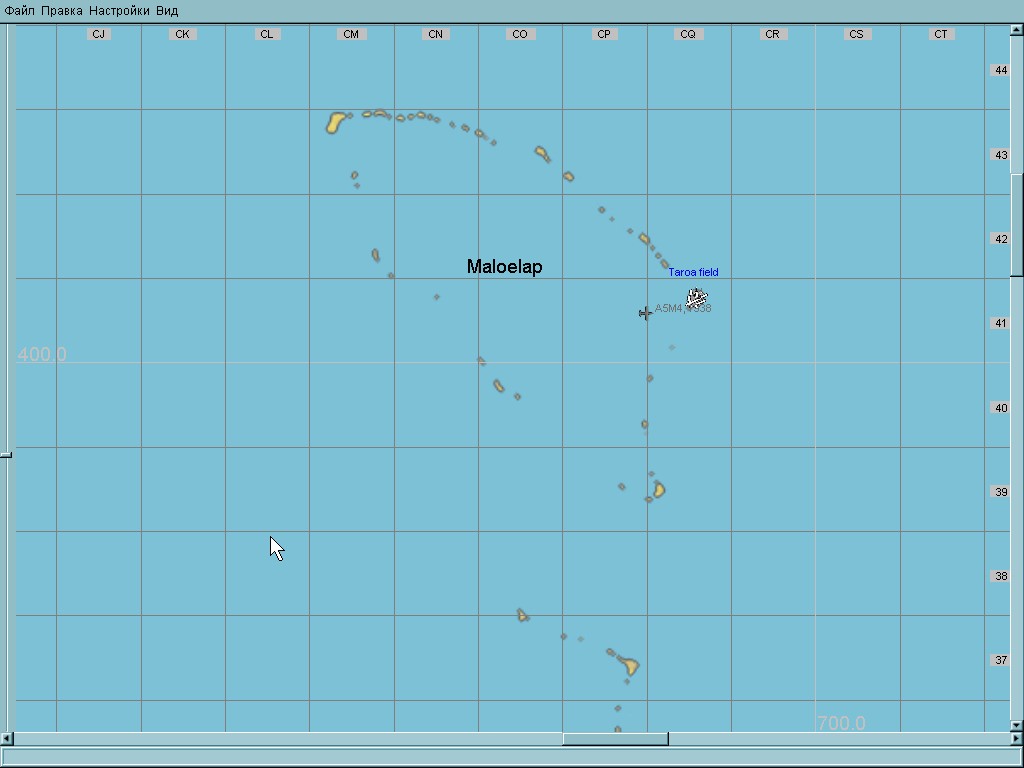
Task: Click the large island in row 37
Action: [x=629, y=665]
